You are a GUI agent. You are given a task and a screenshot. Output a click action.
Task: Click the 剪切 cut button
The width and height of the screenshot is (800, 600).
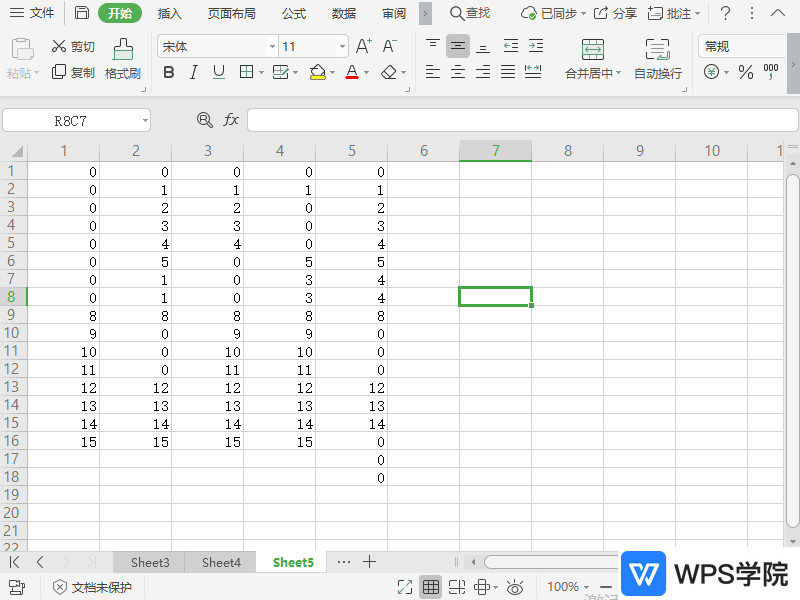click(x=73, y=47)
